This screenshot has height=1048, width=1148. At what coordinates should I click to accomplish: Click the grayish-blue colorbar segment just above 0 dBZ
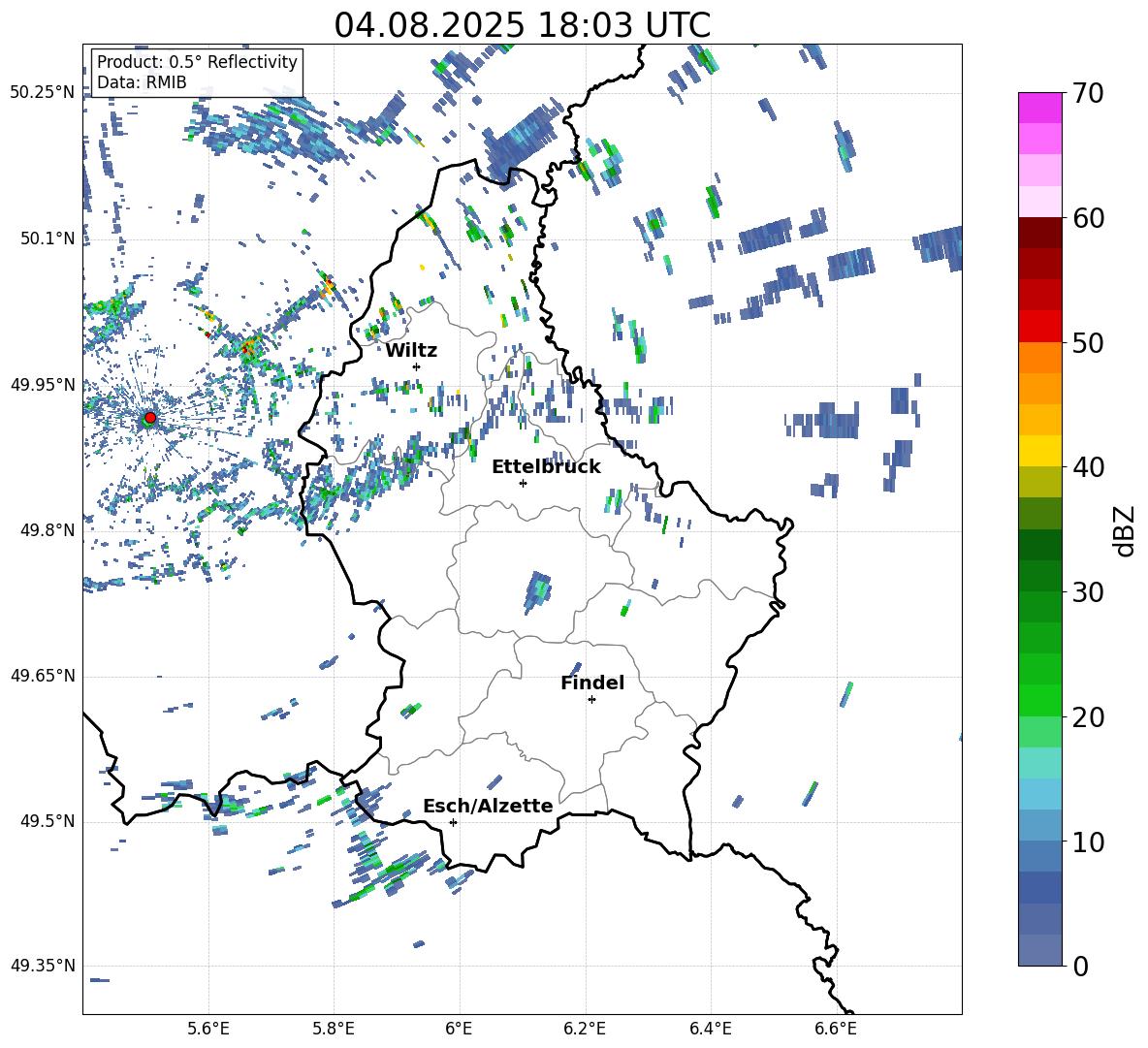1039,950
